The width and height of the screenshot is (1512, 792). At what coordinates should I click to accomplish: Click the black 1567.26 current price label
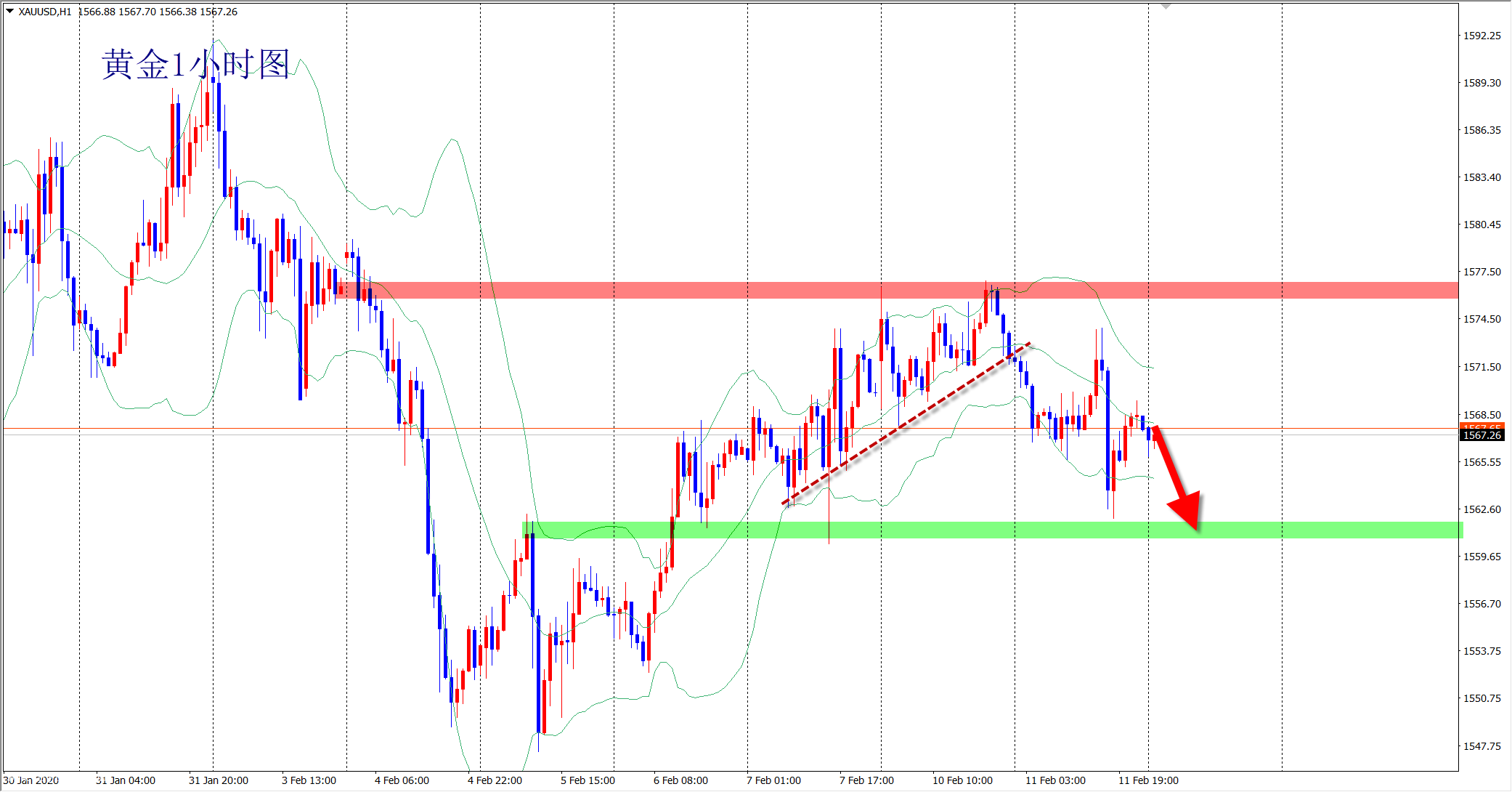point(1481,435)
